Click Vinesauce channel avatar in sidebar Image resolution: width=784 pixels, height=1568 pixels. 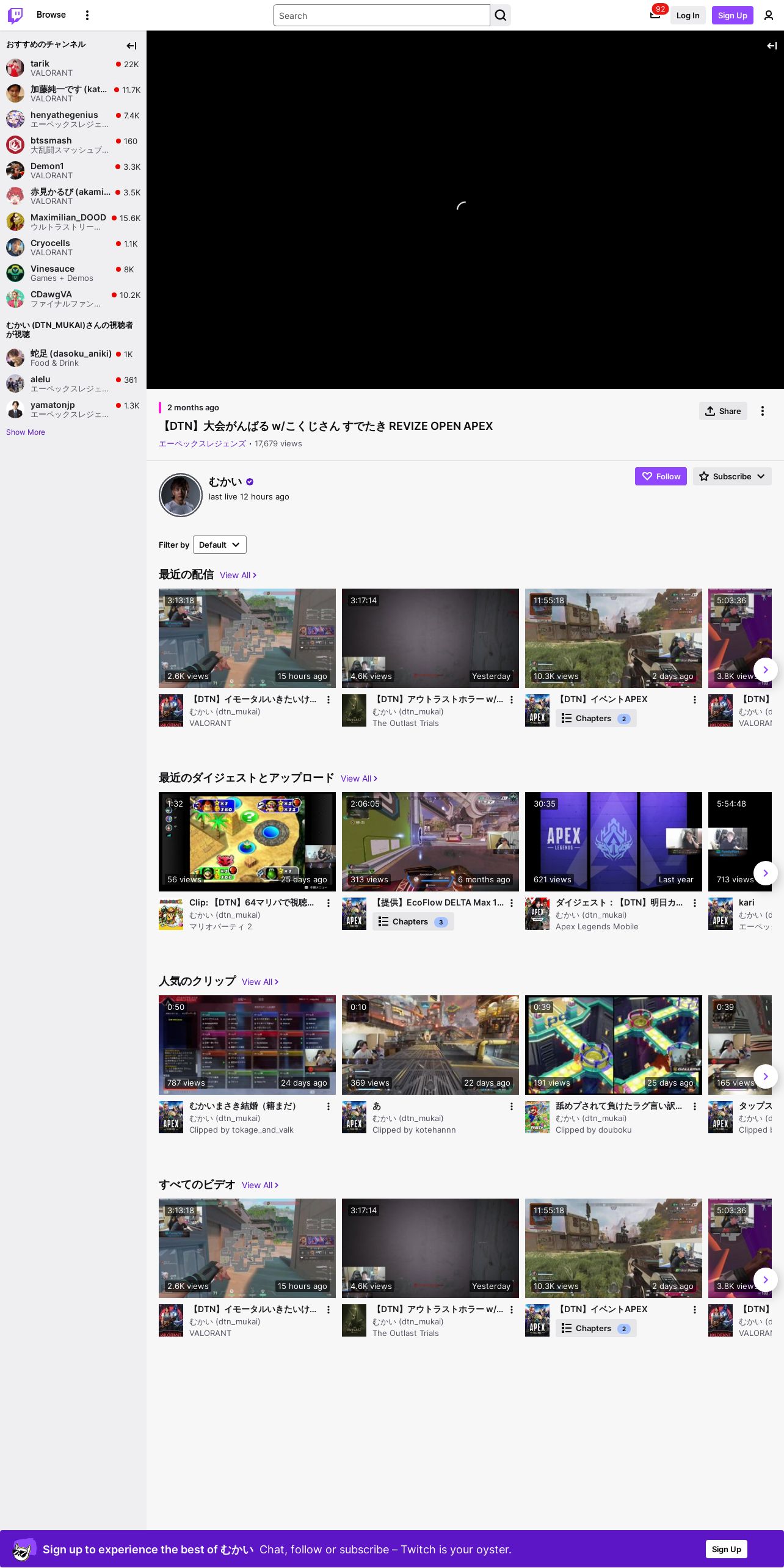click(15, 273)
